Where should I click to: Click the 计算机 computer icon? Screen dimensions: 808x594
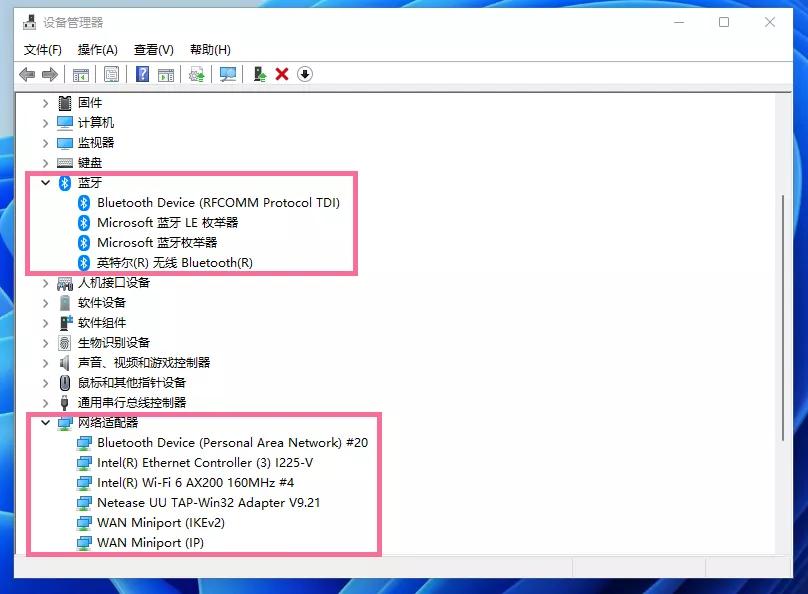(x=64, y=123)
